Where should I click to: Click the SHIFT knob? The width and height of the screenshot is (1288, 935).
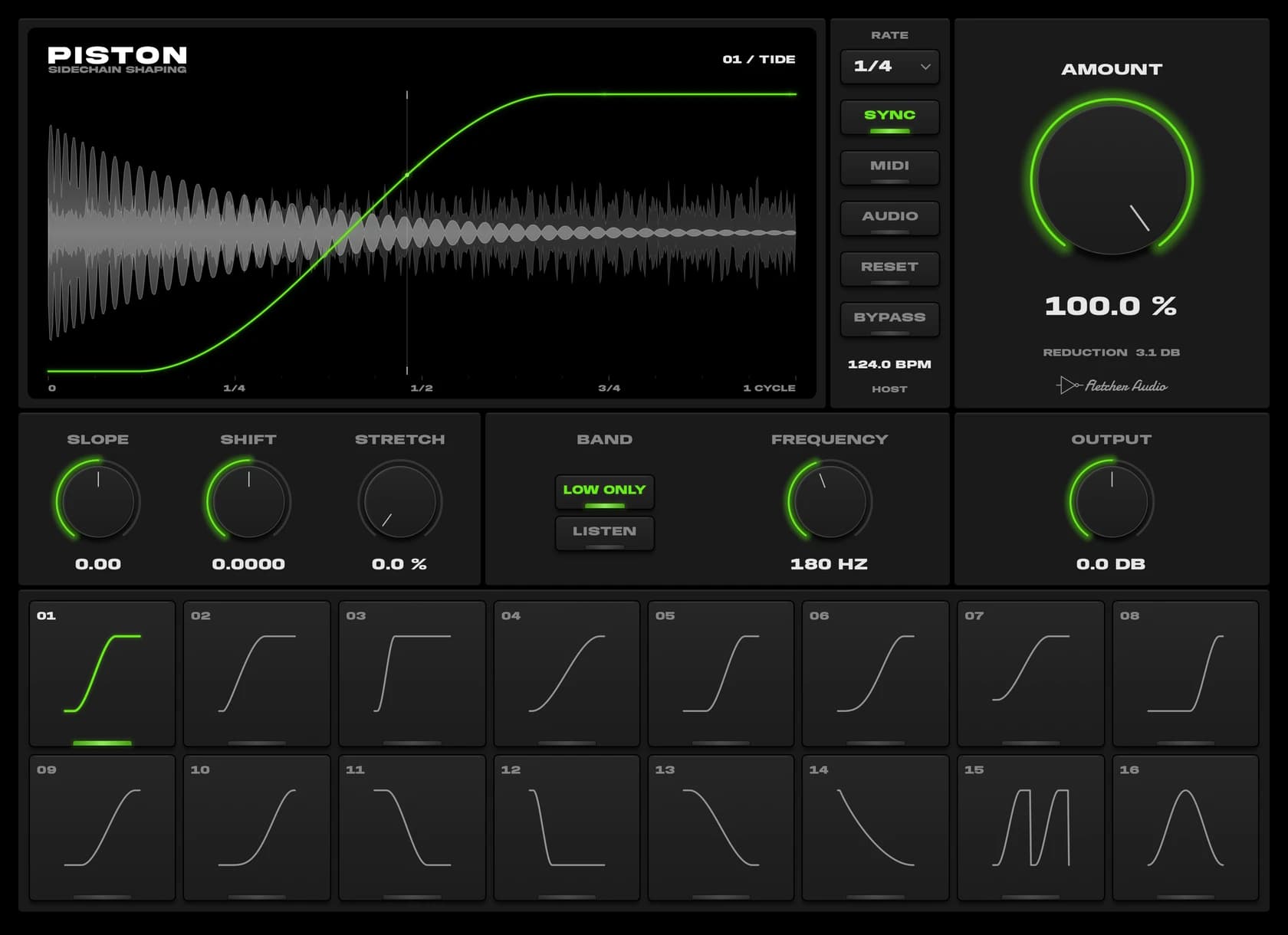(x=248, y=501)
